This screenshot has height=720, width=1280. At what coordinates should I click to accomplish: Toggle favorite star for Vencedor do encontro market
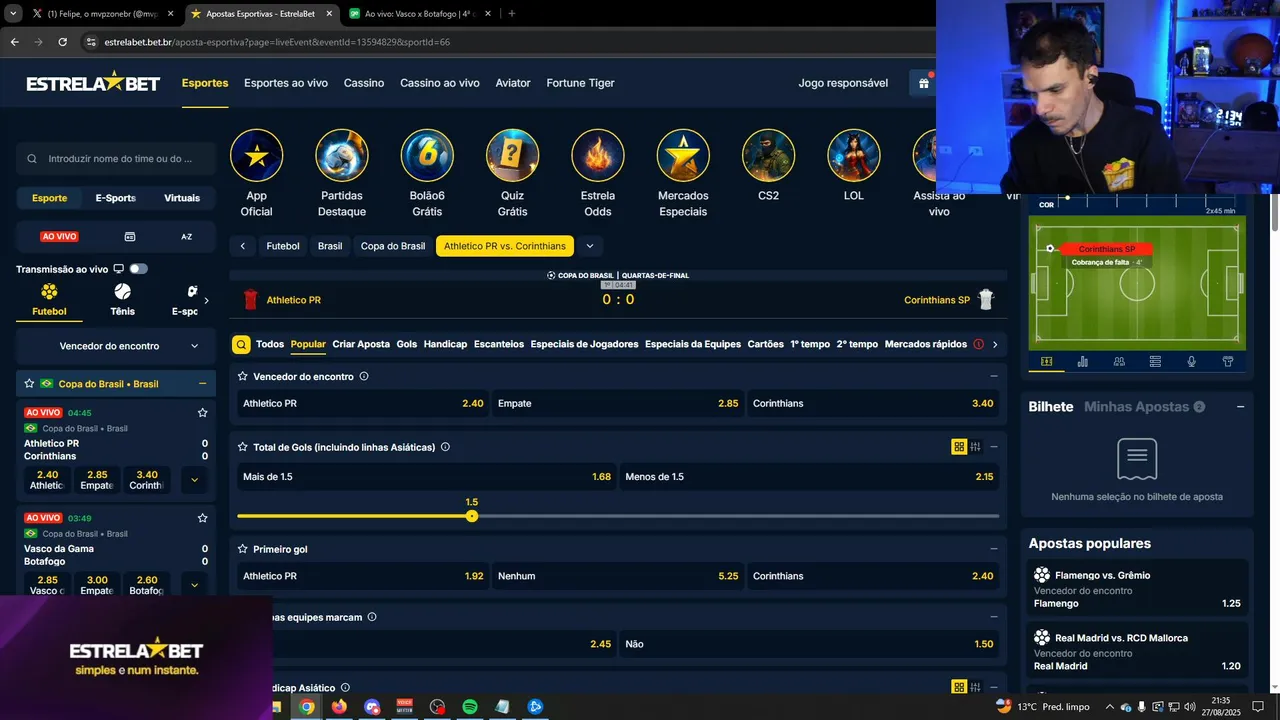(243, 376)
